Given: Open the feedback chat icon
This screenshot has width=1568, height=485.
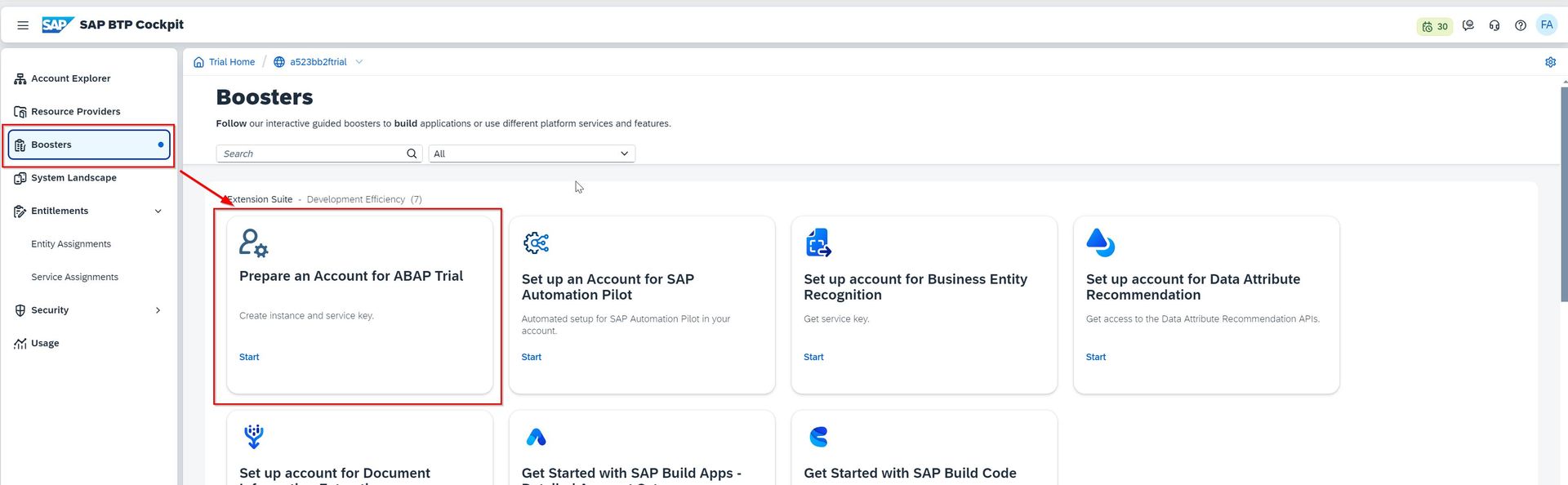Looking at the screenshot, I should coord(1468,25).
